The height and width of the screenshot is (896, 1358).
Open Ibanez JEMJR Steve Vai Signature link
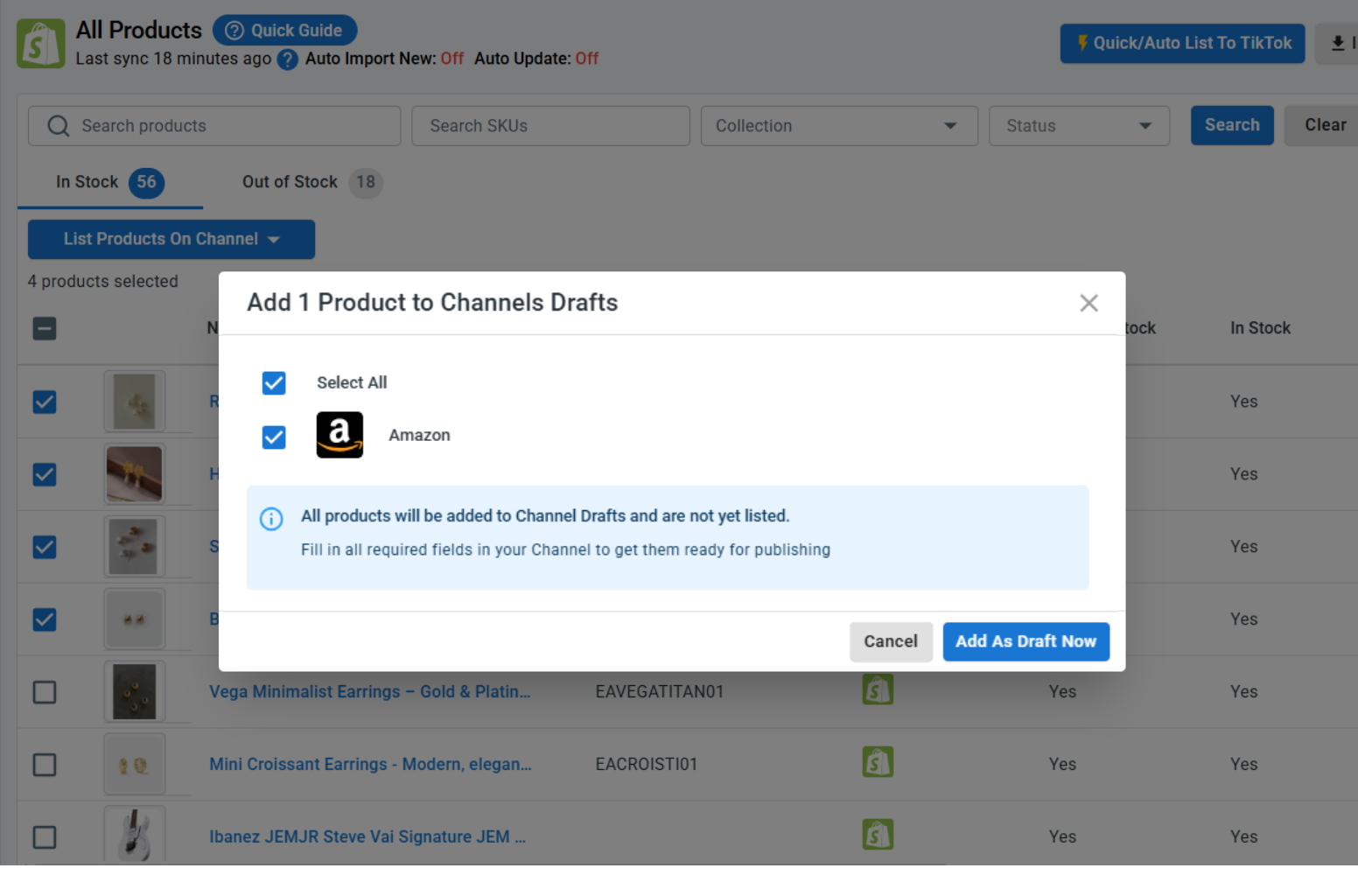pos(367,837)
